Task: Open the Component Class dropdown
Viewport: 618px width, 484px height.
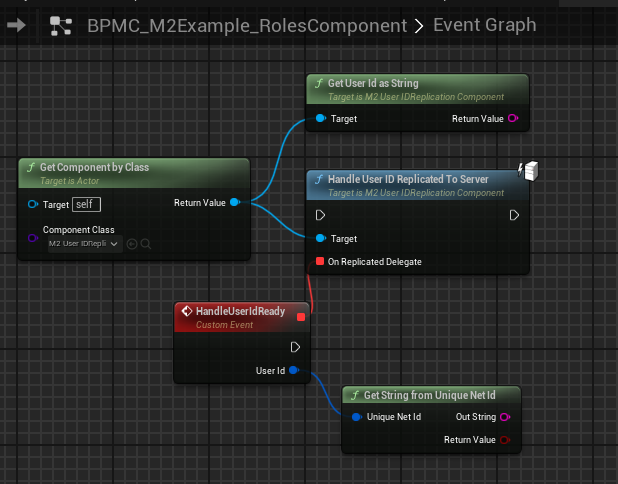Action: 85,243
